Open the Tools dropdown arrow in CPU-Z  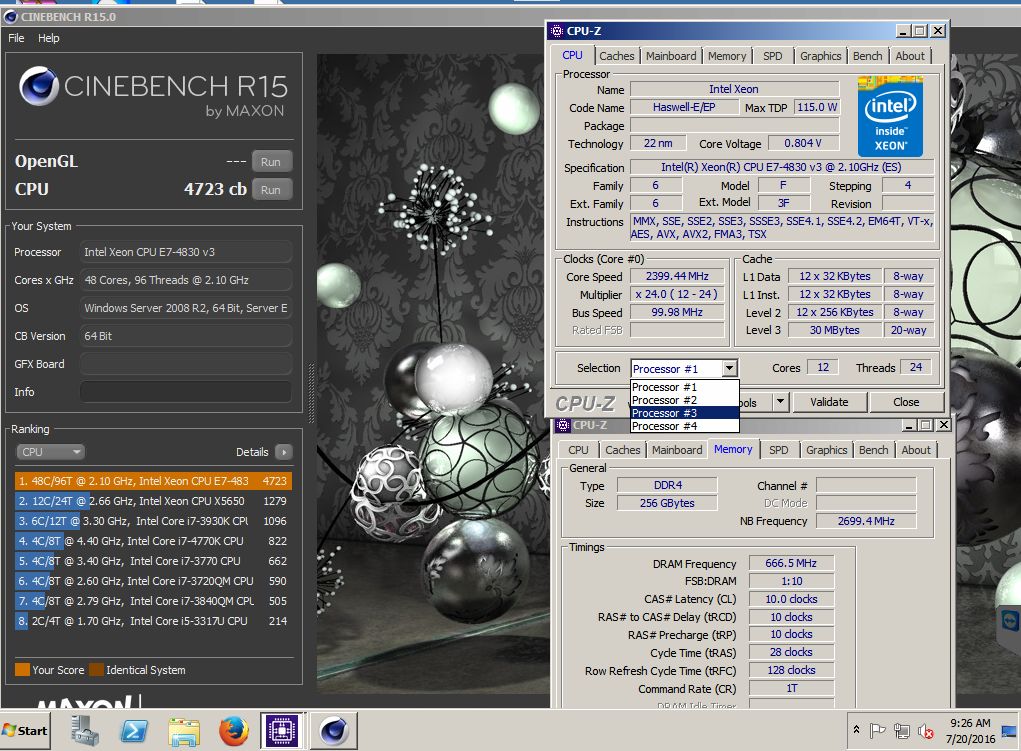[780, 402]
